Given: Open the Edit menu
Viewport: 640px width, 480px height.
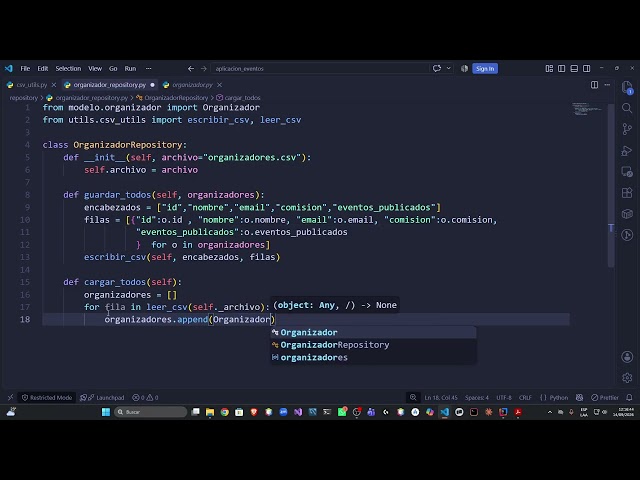Looking at the screenshot, I should [x=43, y=69].
